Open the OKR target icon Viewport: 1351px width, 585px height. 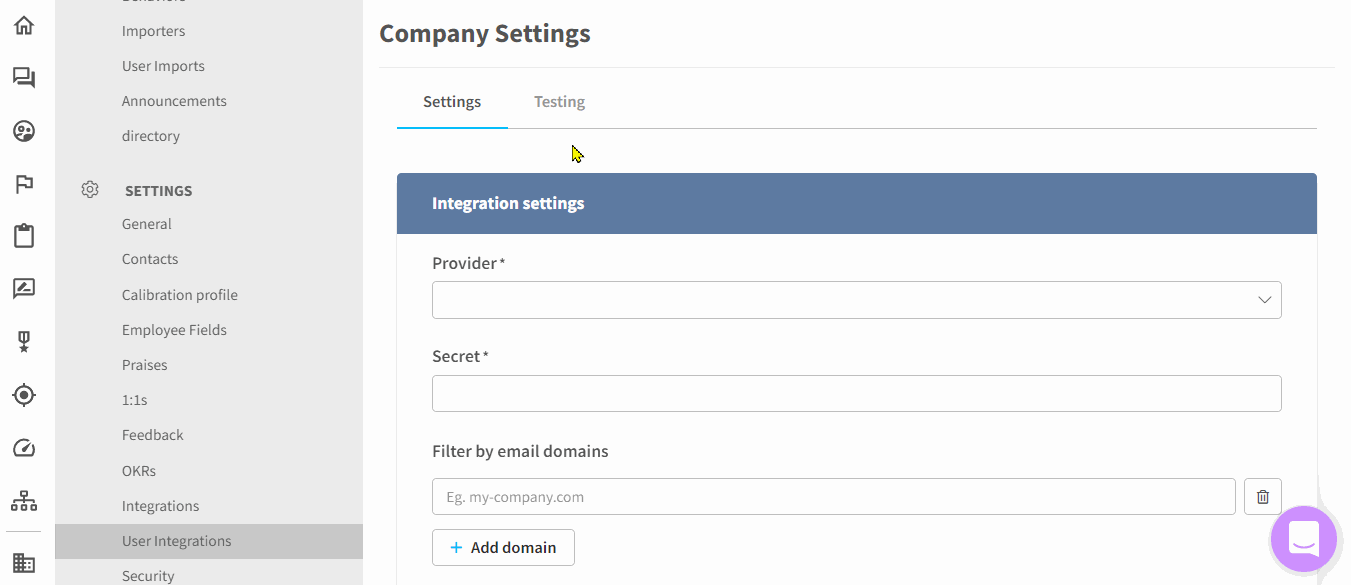tap(23, 394)
